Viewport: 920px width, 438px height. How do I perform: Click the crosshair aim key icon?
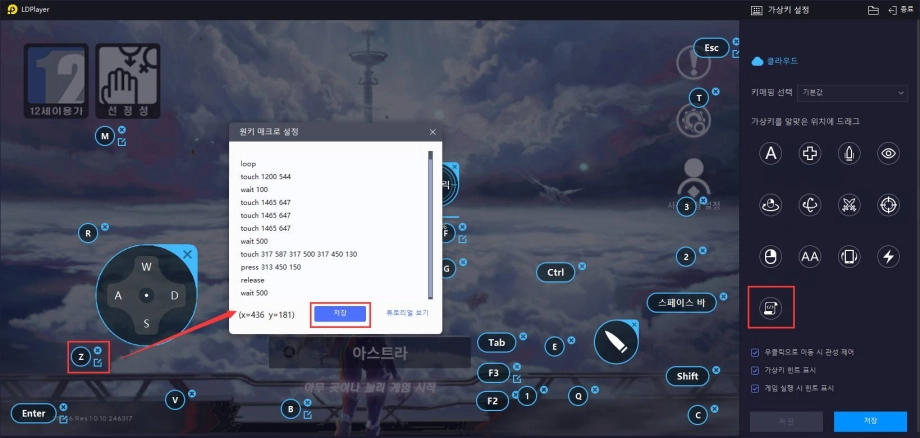(x=887, y=205)
